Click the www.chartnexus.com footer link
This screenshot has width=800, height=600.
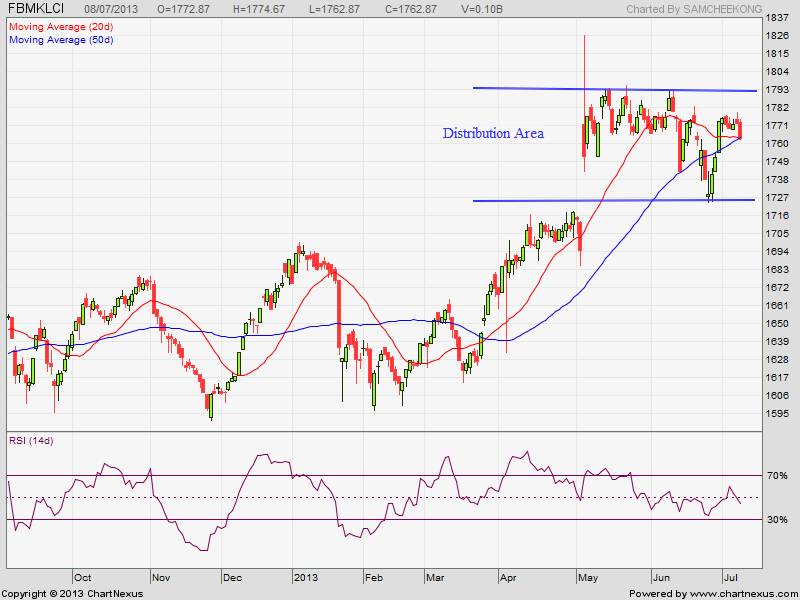coord(742,594)
